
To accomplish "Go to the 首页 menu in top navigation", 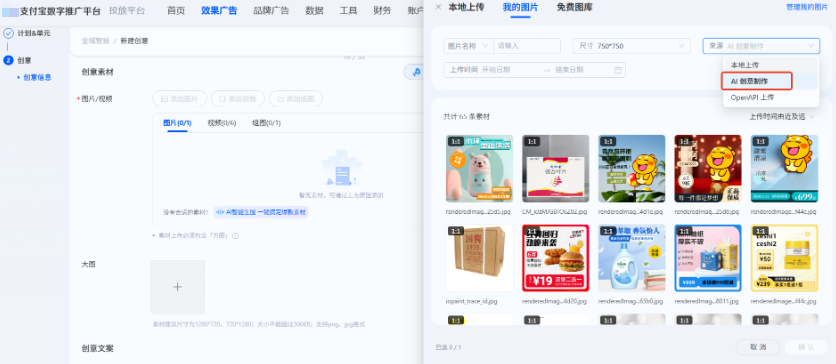I will (x=176, y=11).
